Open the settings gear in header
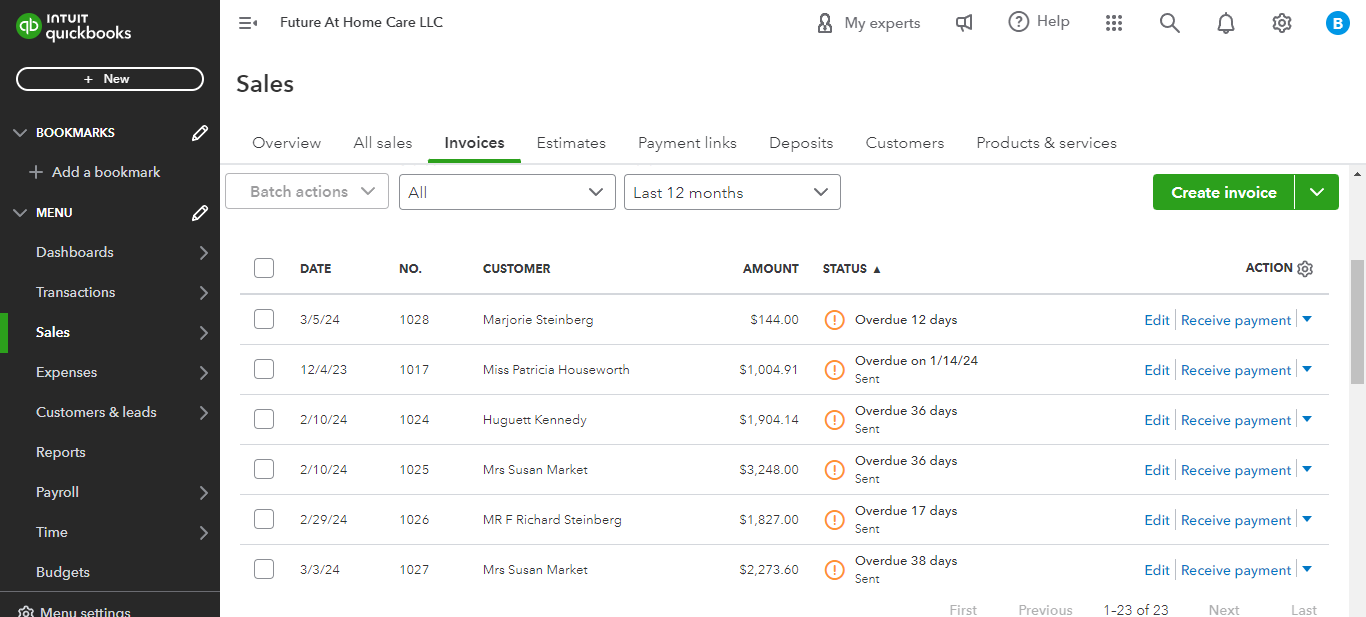1366x617 pixels. tap(1282, 23)
